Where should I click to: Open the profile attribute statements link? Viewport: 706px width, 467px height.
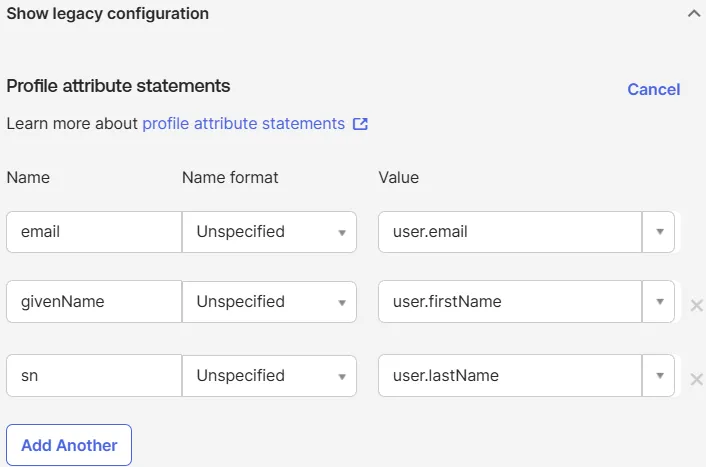[244, 123]
